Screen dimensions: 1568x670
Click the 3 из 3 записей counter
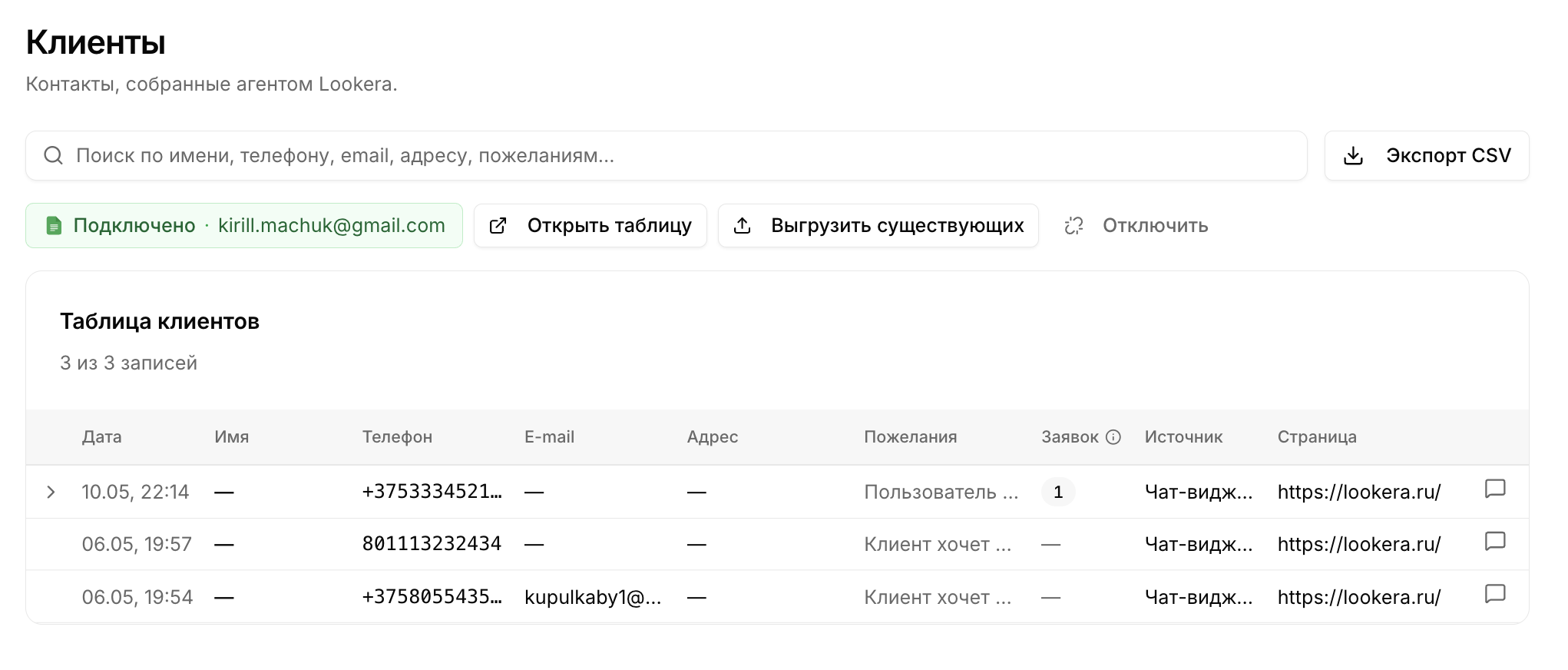tap(128, 363)
